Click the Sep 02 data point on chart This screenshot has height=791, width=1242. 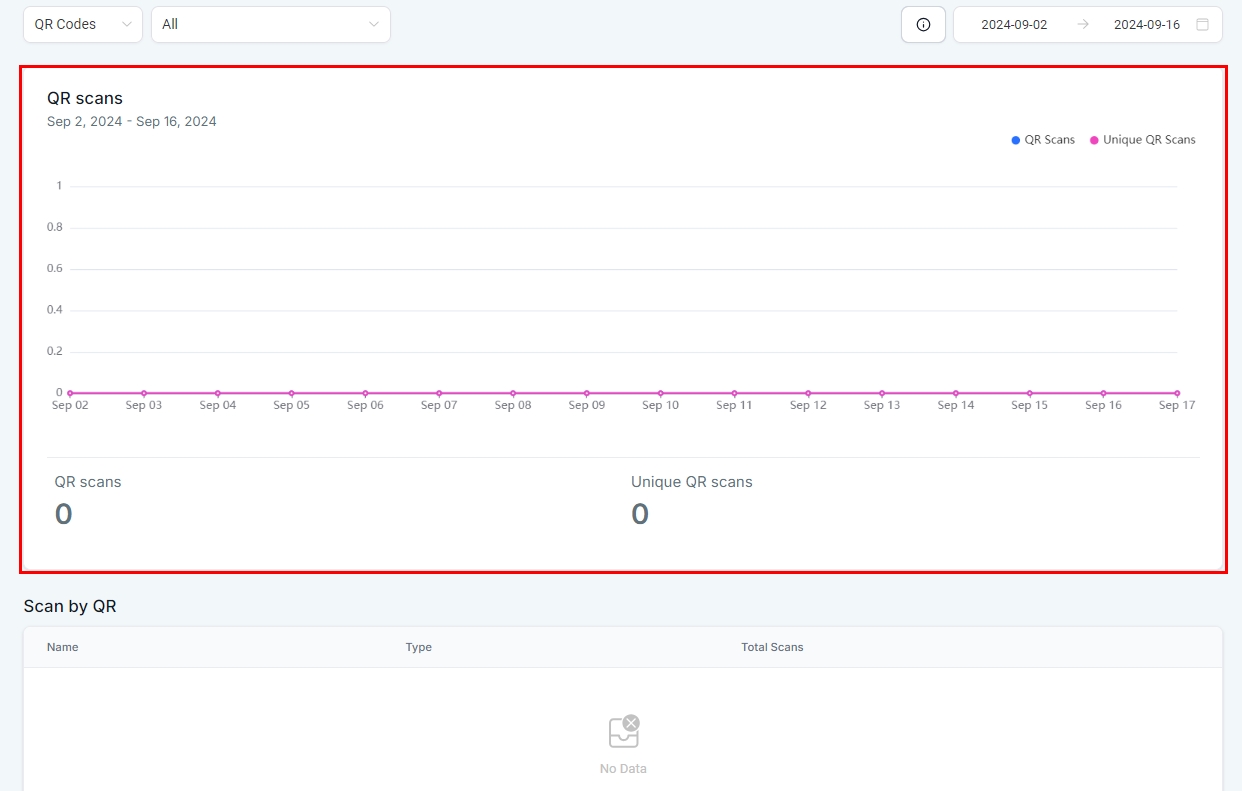pyautogui.click(x=70, y=393)
